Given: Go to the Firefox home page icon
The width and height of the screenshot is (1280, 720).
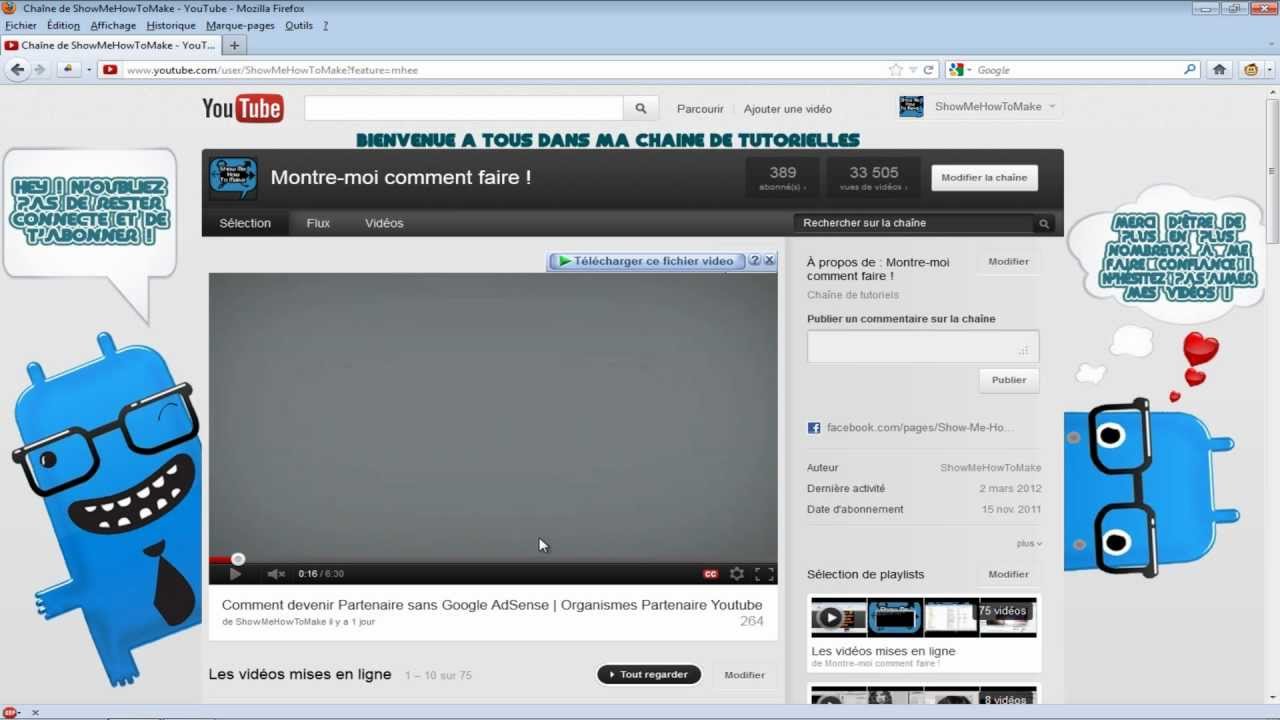Looking at the screenshot, I should (x=1219, y=70).
